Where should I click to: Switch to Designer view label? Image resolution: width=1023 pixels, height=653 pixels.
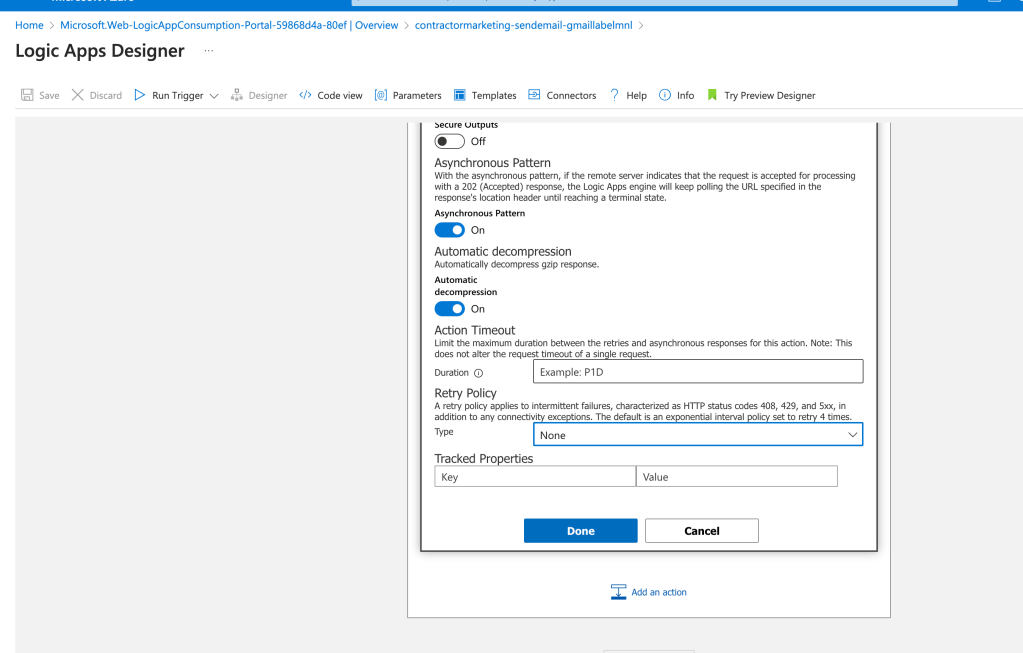point(267,95)
